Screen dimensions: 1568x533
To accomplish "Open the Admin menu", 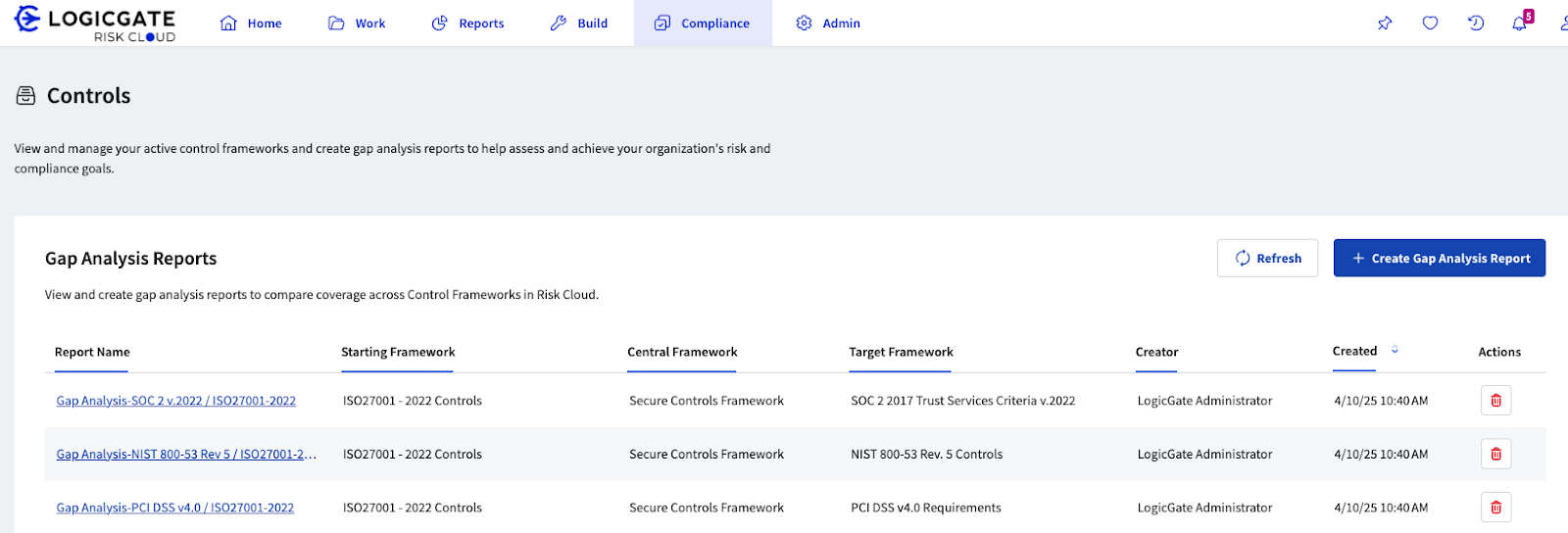I will (828, 24).
